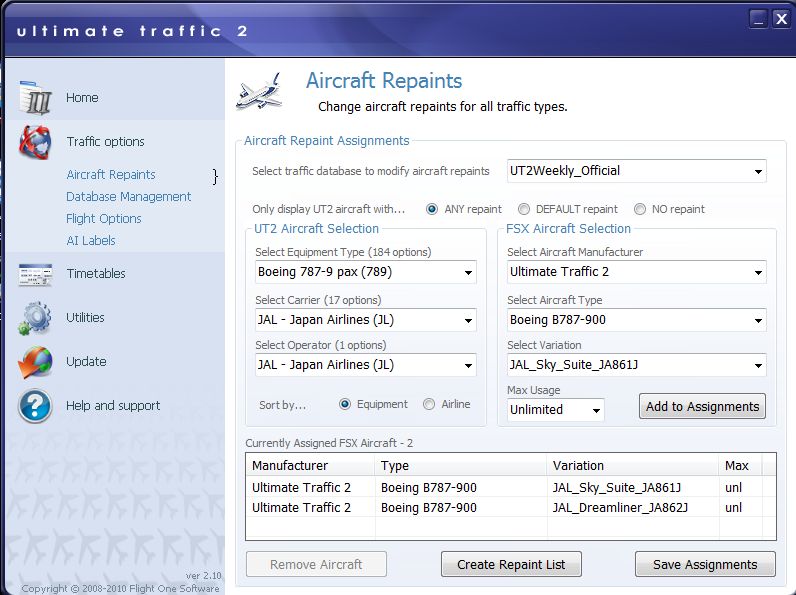Open the Select Aircraft Manufacturer dropdown
796x595 pixels.
coord(637,272)
